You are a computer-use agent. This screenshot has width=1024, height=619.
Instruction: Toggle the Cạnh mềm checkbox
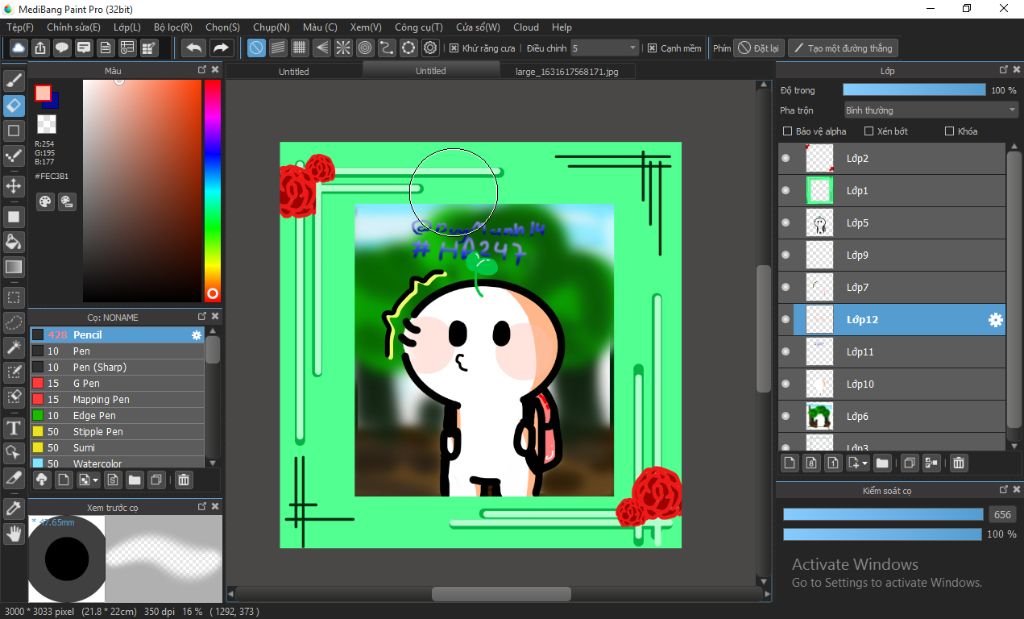652,48
